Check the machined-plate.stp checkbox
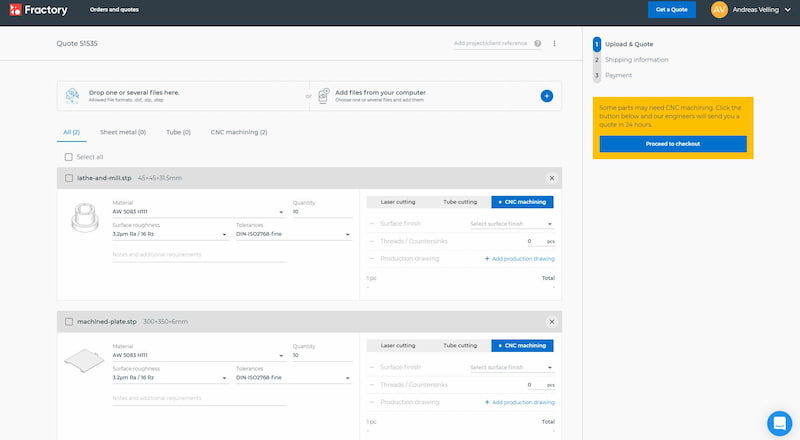800x440 pixels. tap(68, 322)
